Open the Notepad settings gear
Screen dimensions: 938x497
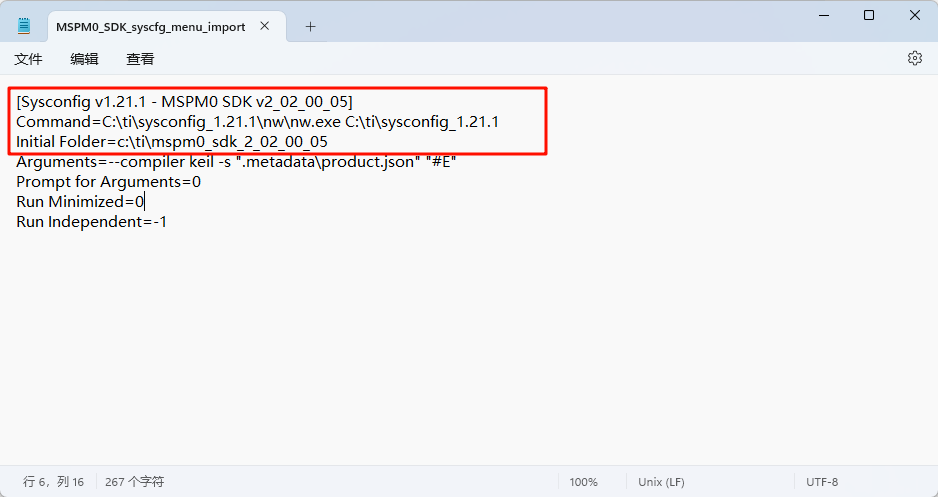coord(915,58)
